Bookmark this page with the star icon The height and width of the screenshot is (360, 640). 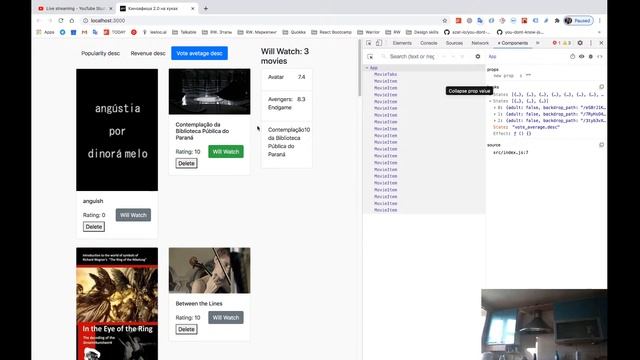coord(445,20)
